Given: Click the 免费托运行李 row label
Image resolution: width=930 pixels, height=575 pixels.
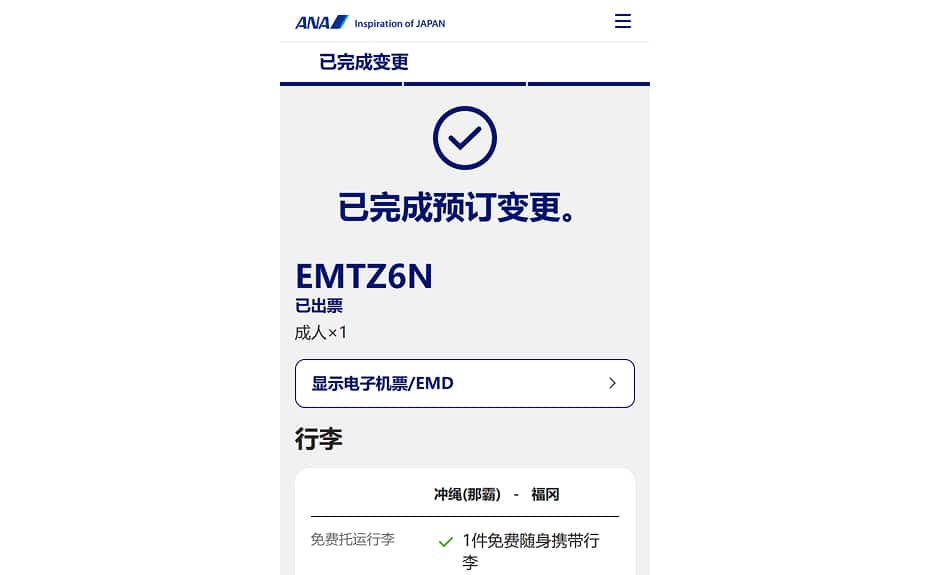Looking at the screenshot, I should 353,539.
